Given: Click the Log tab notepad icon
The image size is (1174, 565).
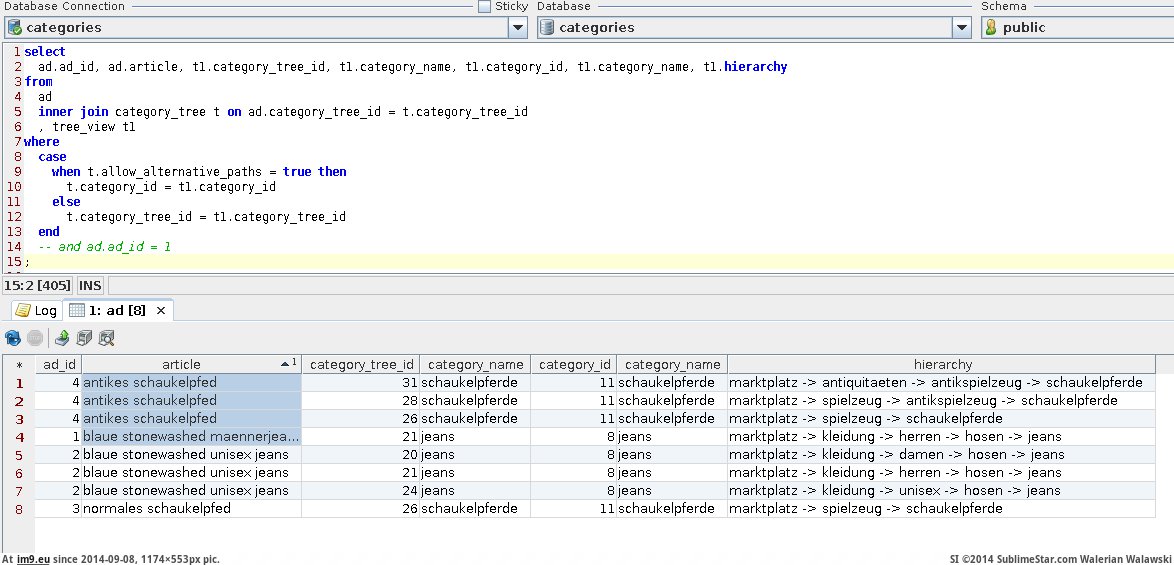Looking at the screenshot, I should [22, 310].
